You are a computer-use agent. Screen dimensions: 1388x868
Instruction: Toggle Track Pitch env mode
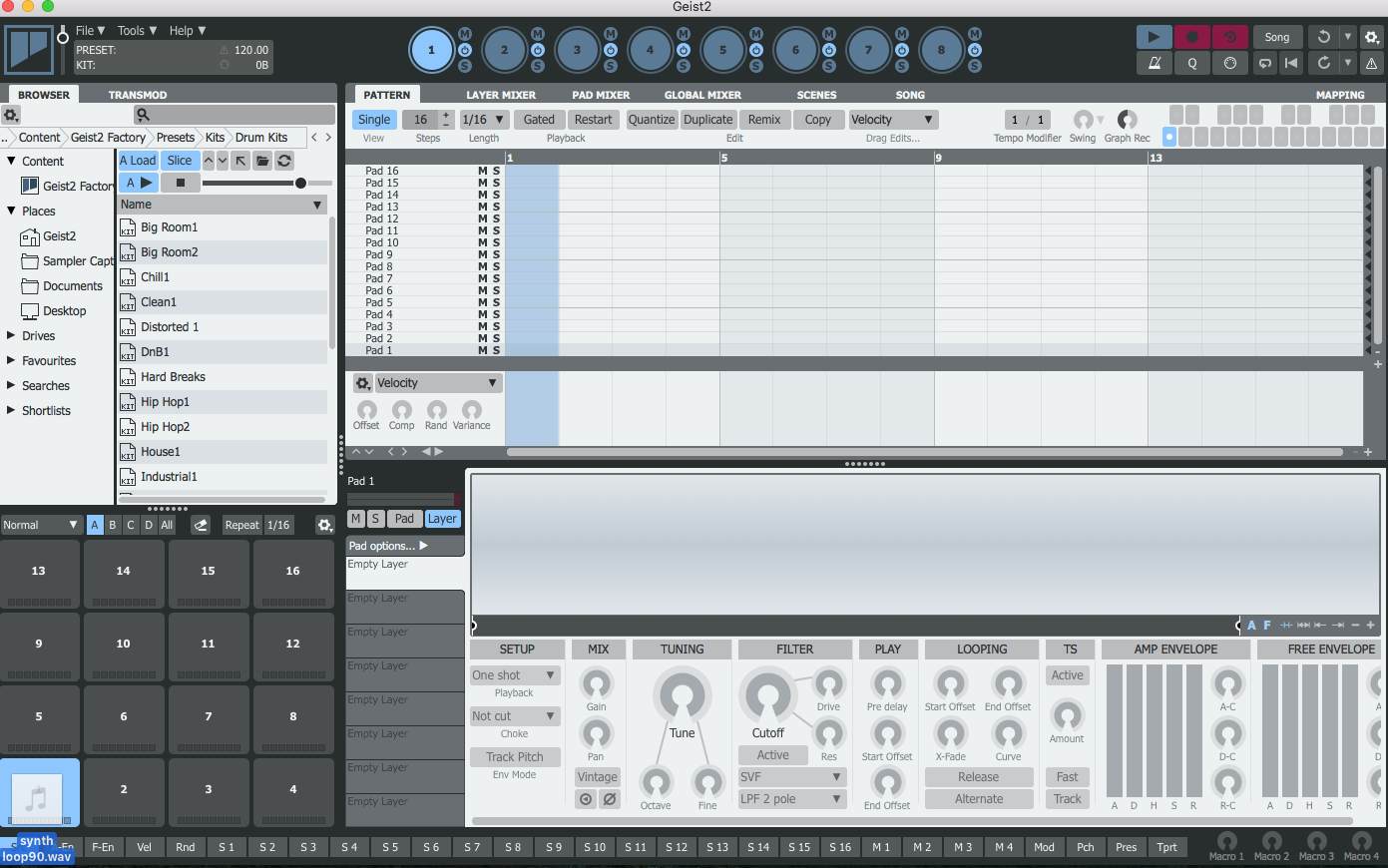tap(515, 757)
